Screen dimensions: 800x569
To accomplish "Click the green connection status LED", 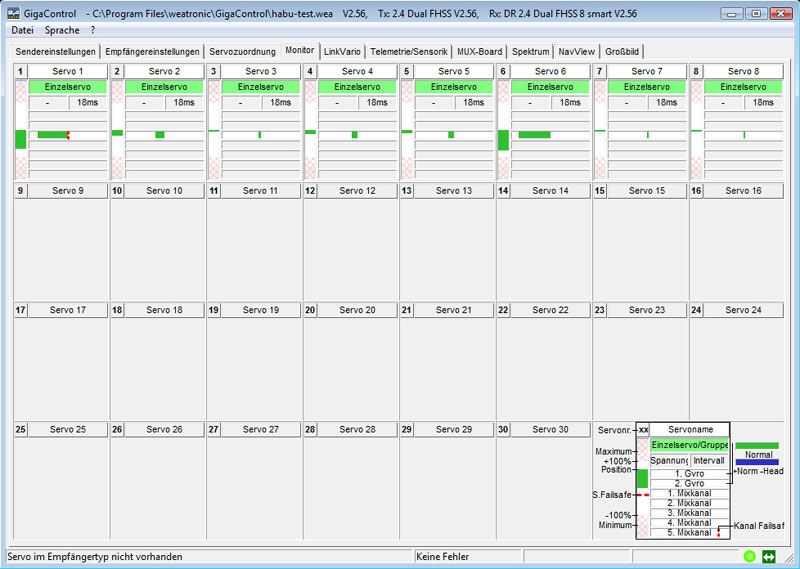I will pyautogui.click(x=749, y=556).
